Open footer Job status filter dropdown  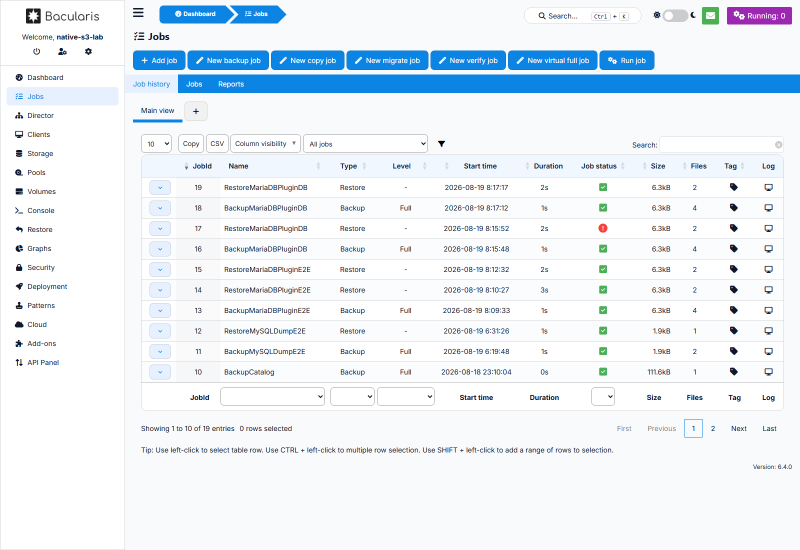tap(603, 396)
